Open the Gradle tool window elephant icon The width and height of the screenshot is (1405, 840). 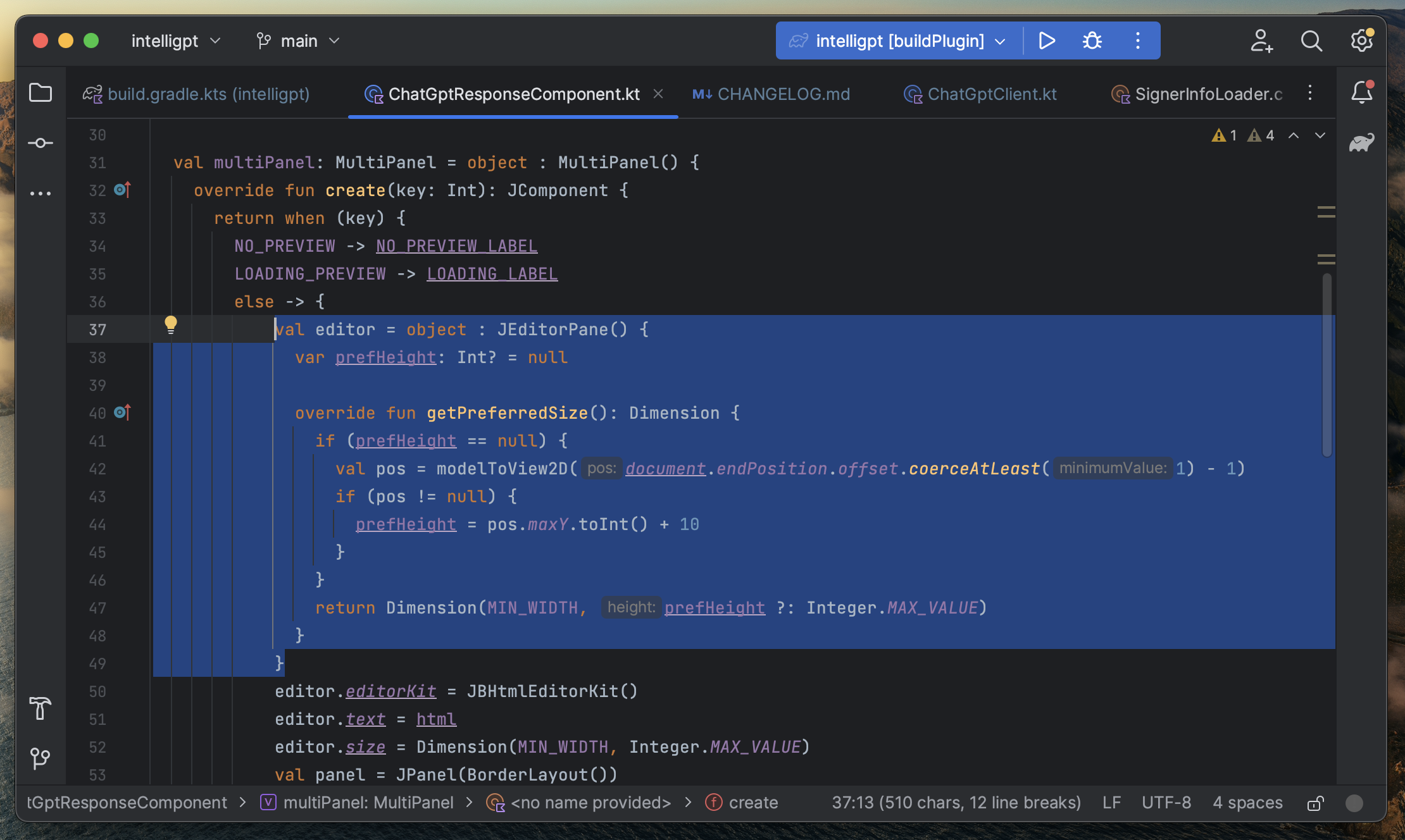1361,142
